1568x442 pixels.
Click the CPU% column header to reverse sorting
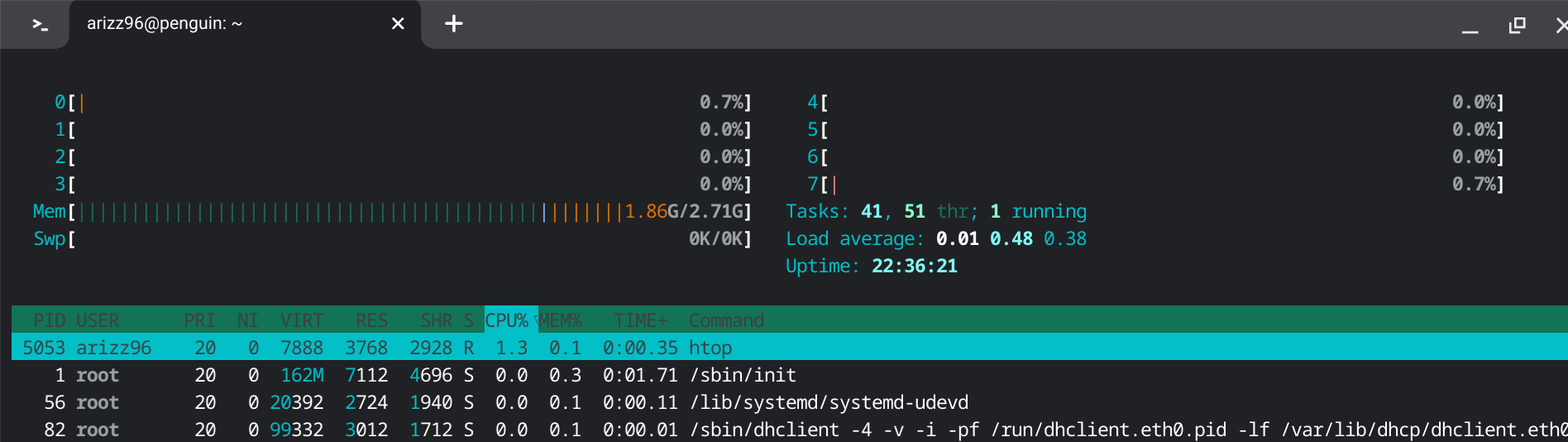tap(506, 320)
